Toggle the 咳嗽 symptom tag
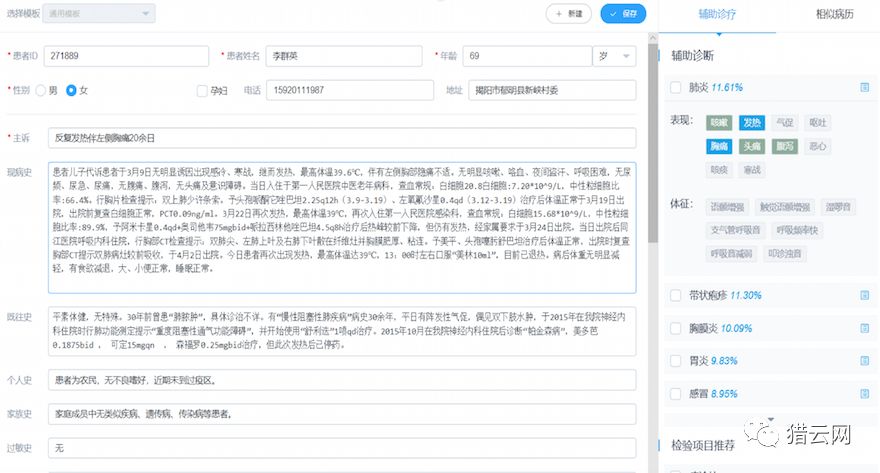The height and width of the screenshot is (473, 880). [719, 122]
